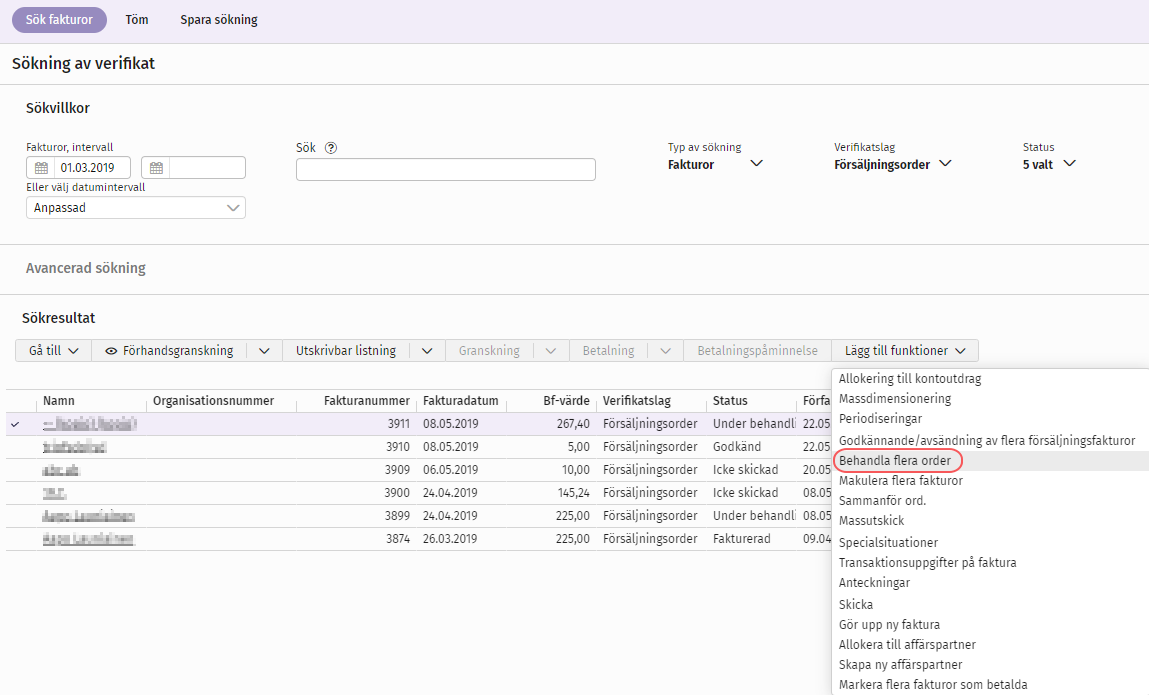
Task: Sort by Organisationsnummer column header
Action: tap(213, 401)
